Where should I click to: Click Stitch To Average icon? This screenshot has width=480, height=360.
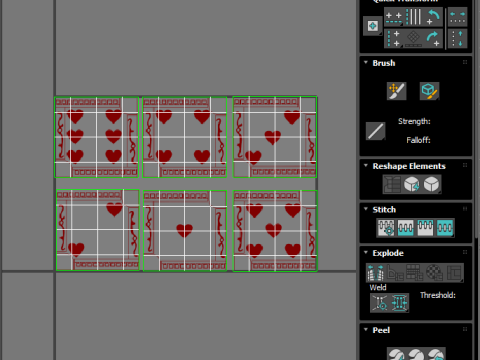(406, 228)
